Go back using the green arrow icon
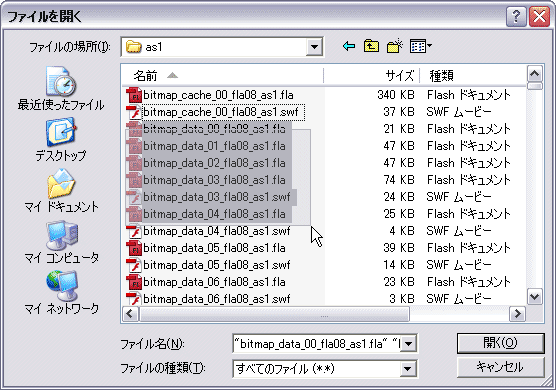This screenshot has height=390, width=556. click(x=349, y=46)
